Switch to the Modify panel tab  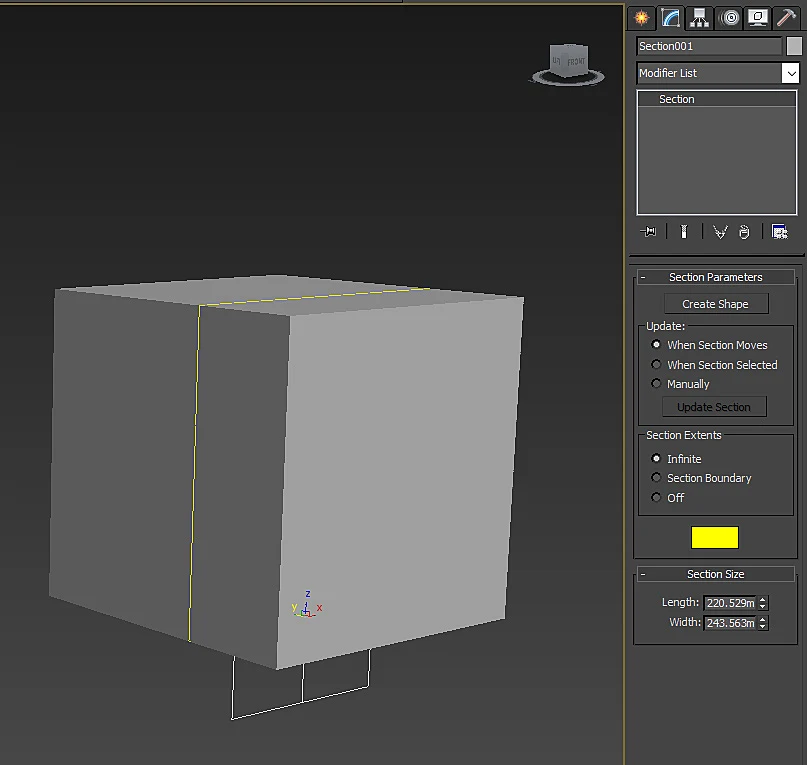(670, 18)
